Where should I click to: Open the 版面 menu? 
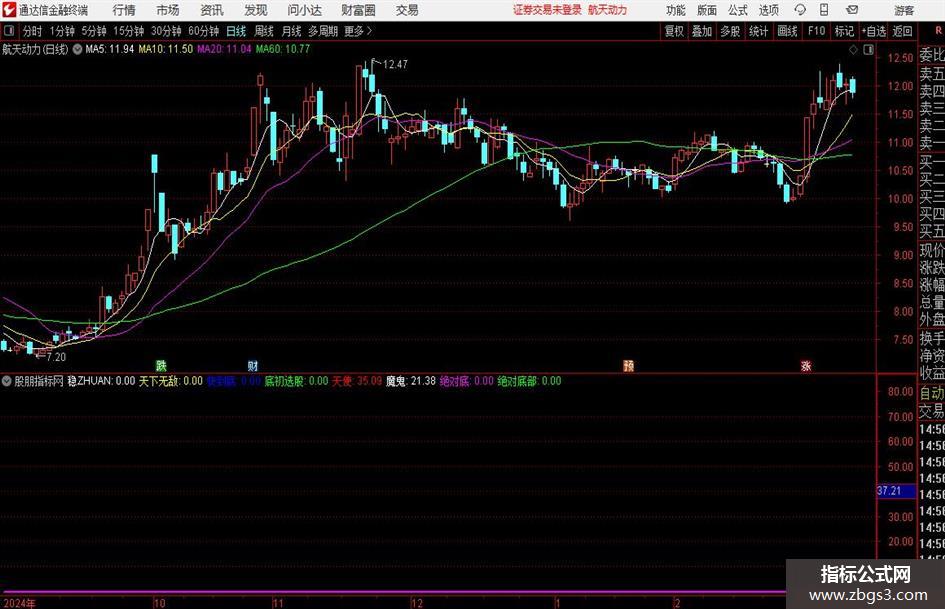706,10
